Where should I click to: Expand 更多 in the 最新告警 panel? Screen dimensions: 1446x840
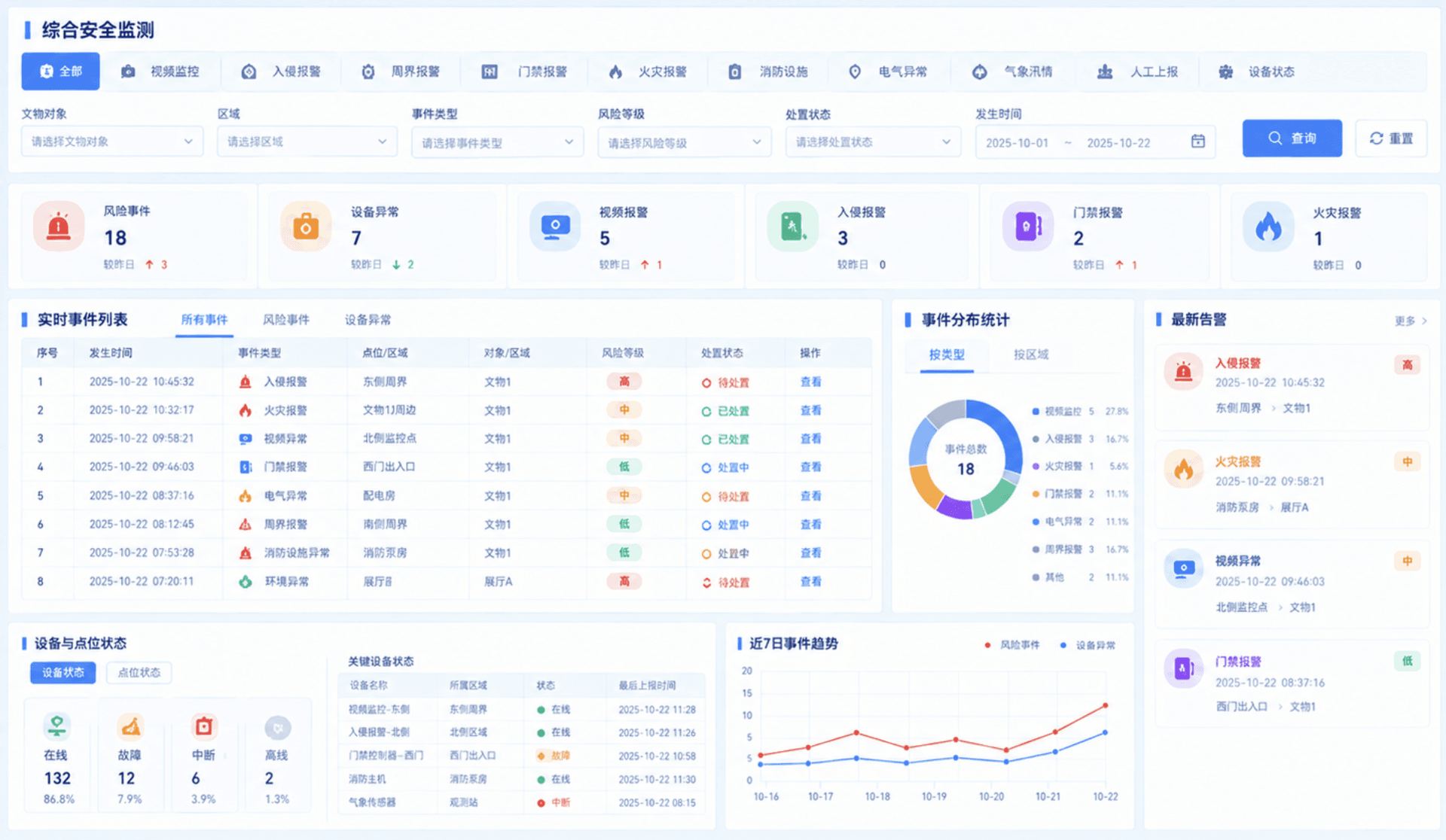pos(1410,321)
